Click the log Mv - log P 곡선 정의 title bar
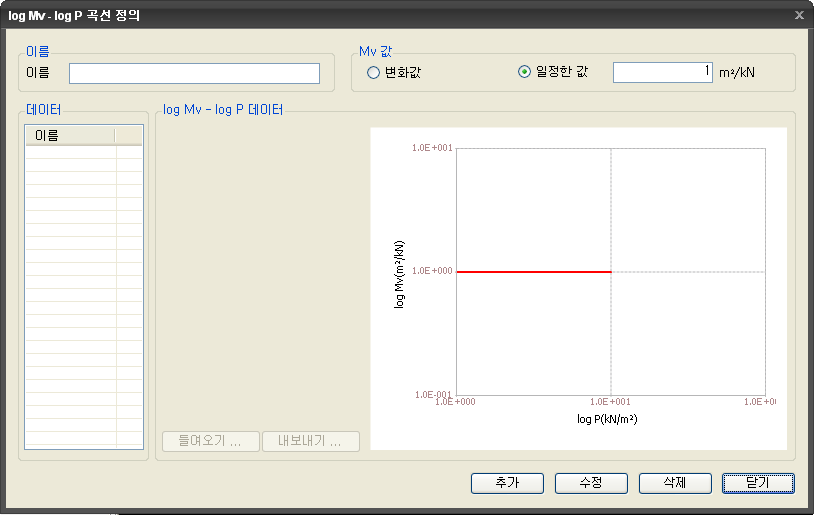The image size is (814, 515). (x=300, y=15)
